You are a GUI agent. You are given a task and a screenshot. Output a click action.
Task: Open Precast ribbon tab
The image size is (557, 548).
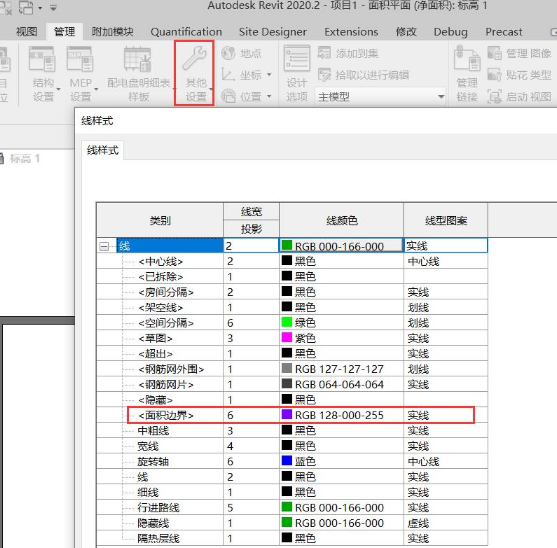click(x=504, y=32)
